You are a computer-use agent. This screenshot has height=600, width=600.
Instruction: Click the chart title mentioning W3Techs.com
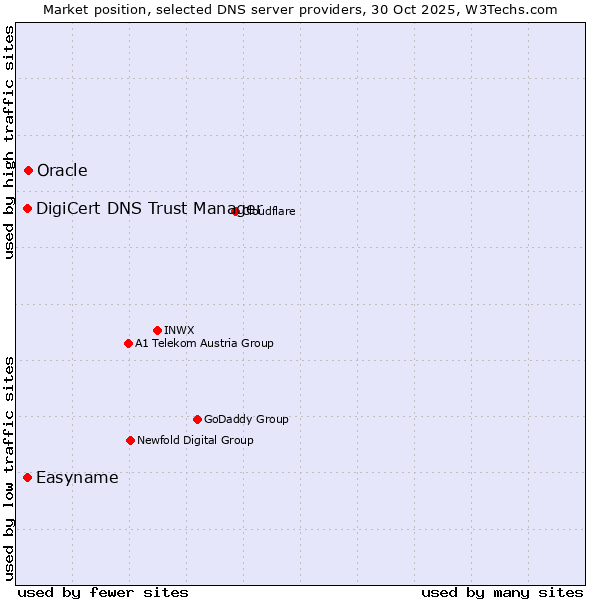click(300, 9)
